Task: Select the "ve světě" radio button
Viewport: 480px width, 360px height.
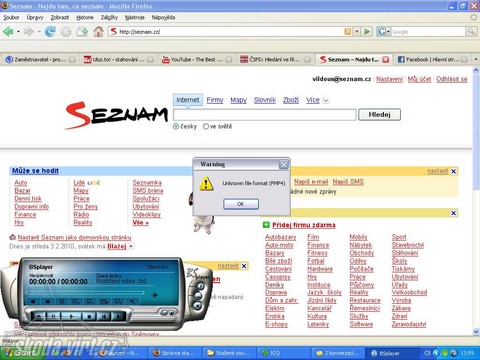Action: click(206, 126)
